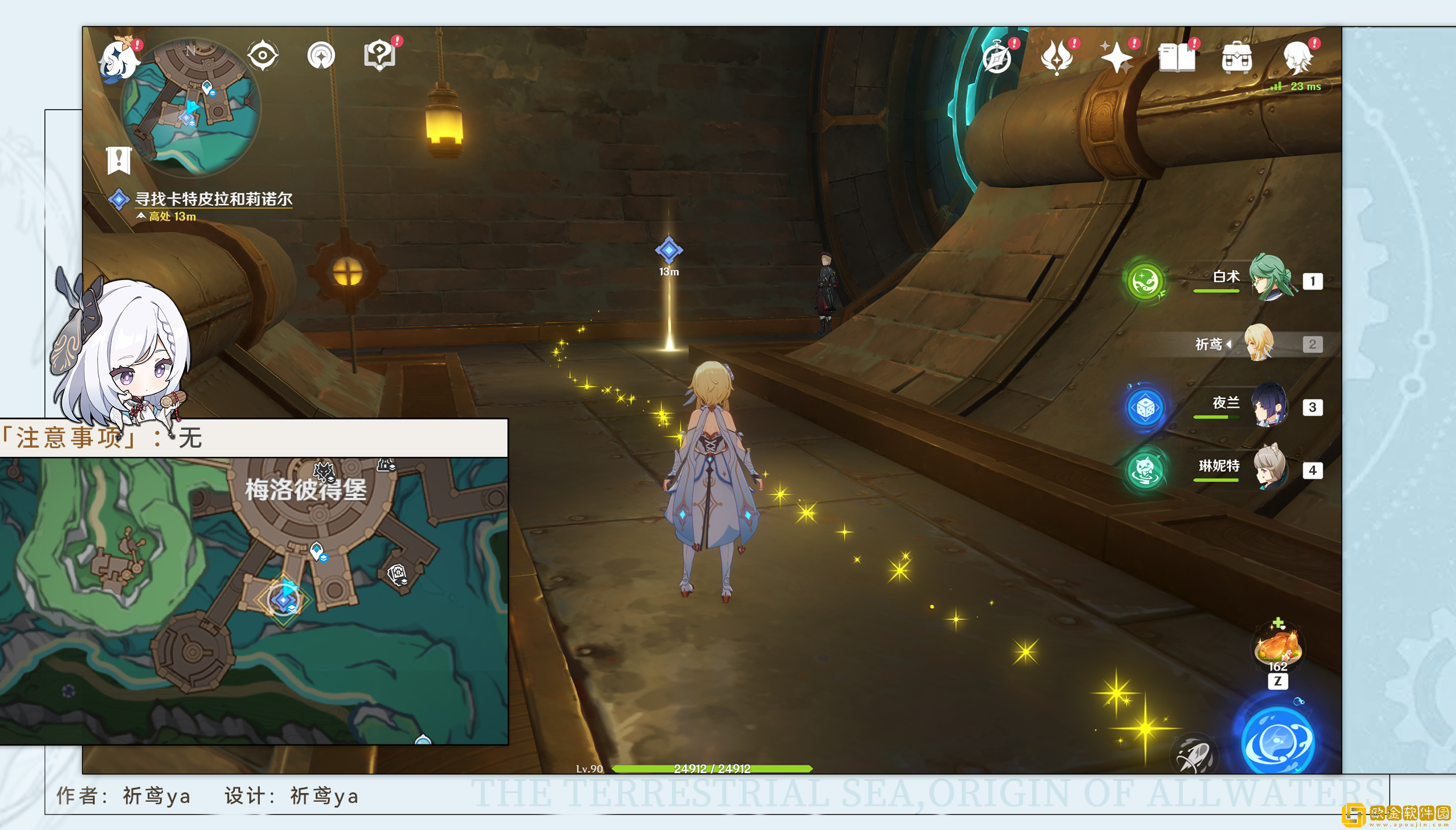Click the green HP bar
The height and width of the screenshot is (830, 1456).
click(712, 768)
